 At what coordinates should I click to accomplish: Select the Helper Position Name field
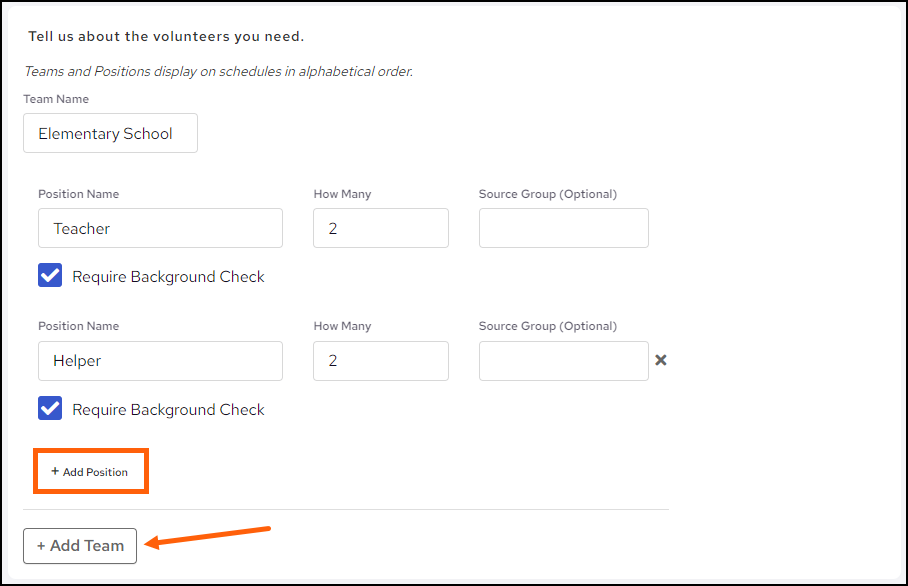point(160,361)
